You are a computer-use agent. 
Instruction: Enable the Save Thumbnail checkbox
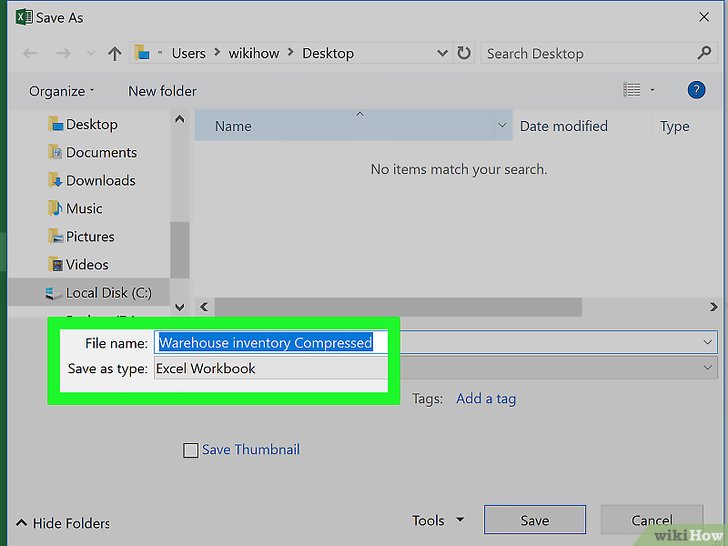coord(191,451)
